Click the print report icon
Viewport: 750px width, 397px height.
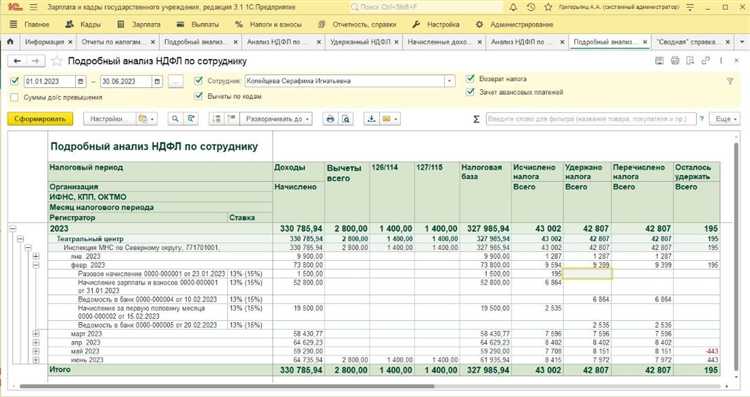(330, 119)
